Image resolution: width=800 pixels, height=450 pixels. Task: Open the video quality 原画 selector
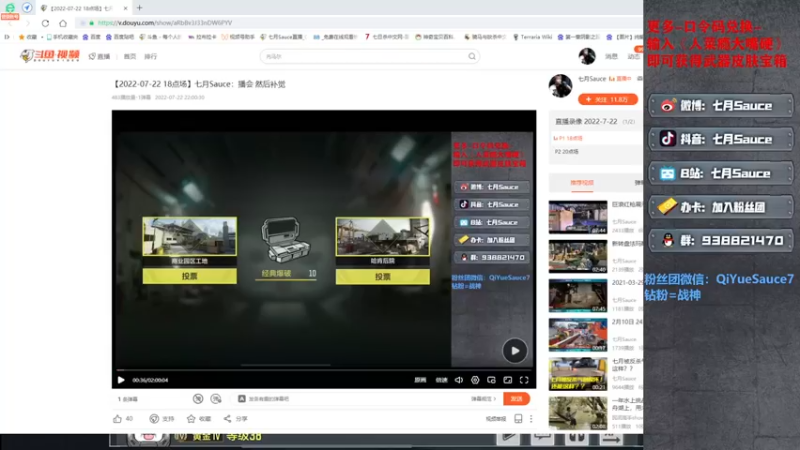tap(420, 380)
